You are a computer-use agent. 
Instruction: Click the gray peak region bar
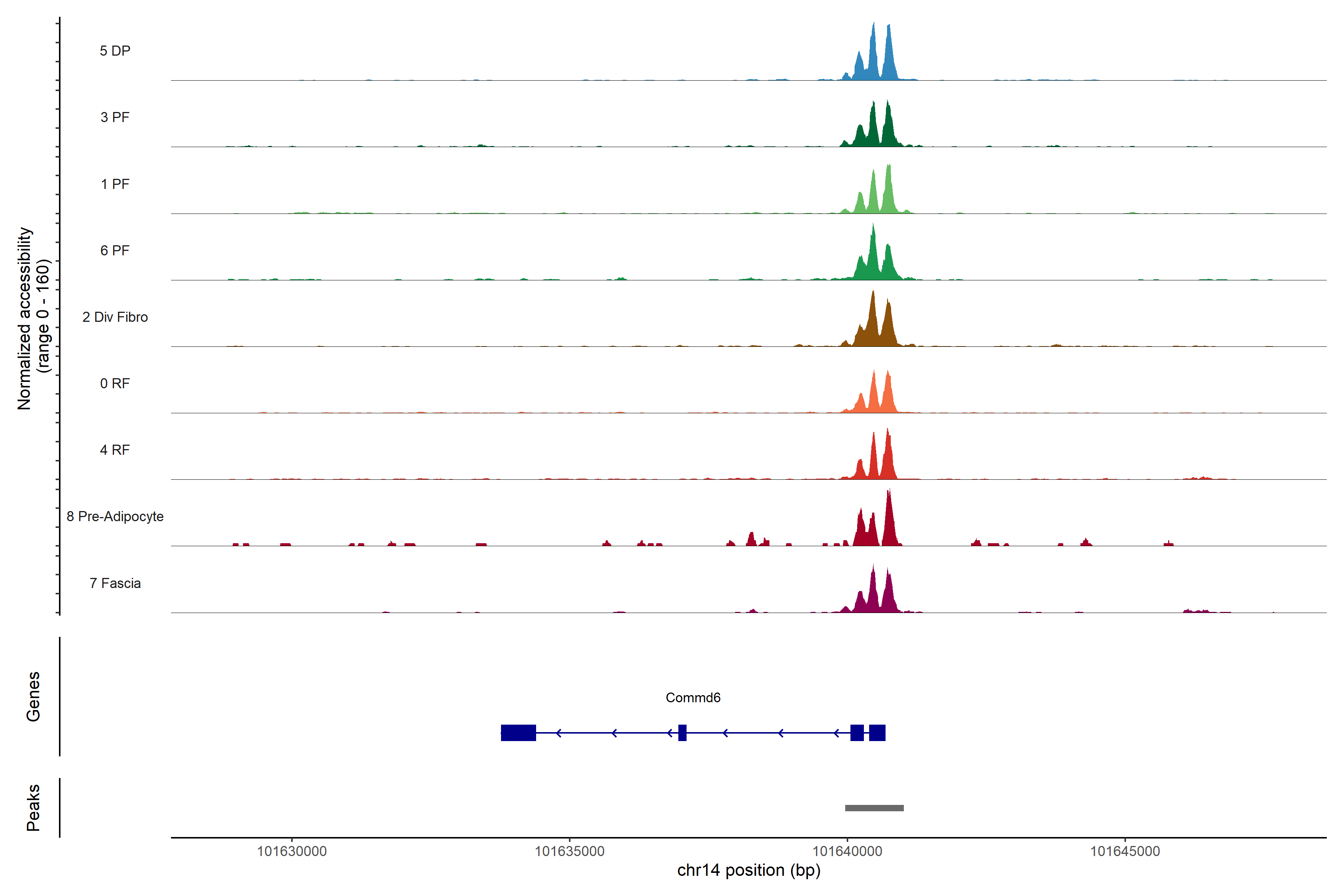click(874, 808)
